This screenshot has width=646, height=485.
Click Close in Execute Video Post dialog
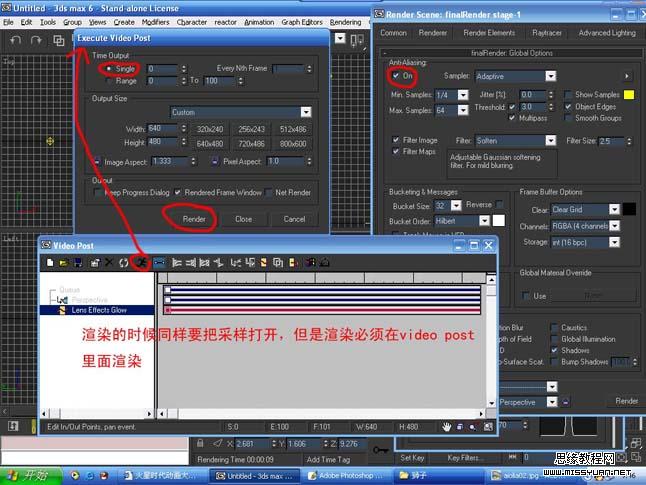243,219
